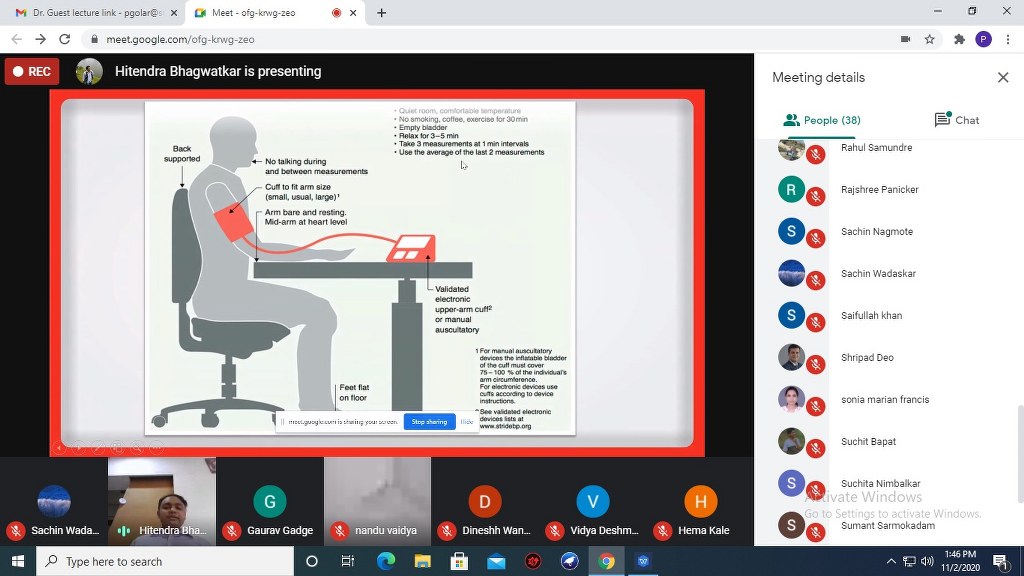Viewport: 1024px width, 576px height.
Task: Open Task View on taskbar
Action: click(347, 561)
